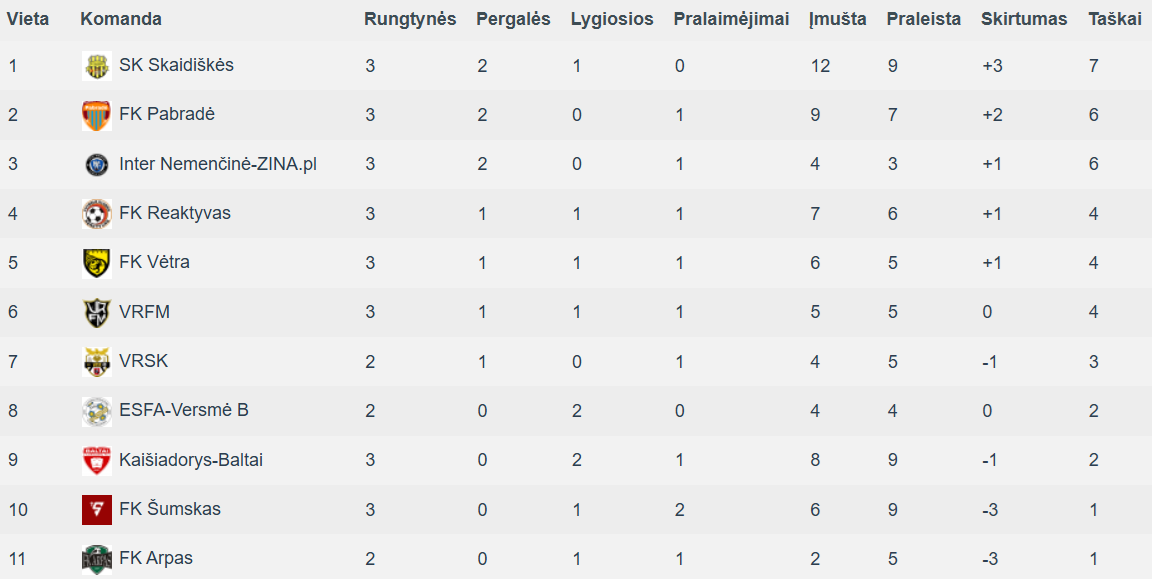This screenshot has width=1152, height=579.
Task: Select the Pergalės column header
Action: [x=513, y=20]
